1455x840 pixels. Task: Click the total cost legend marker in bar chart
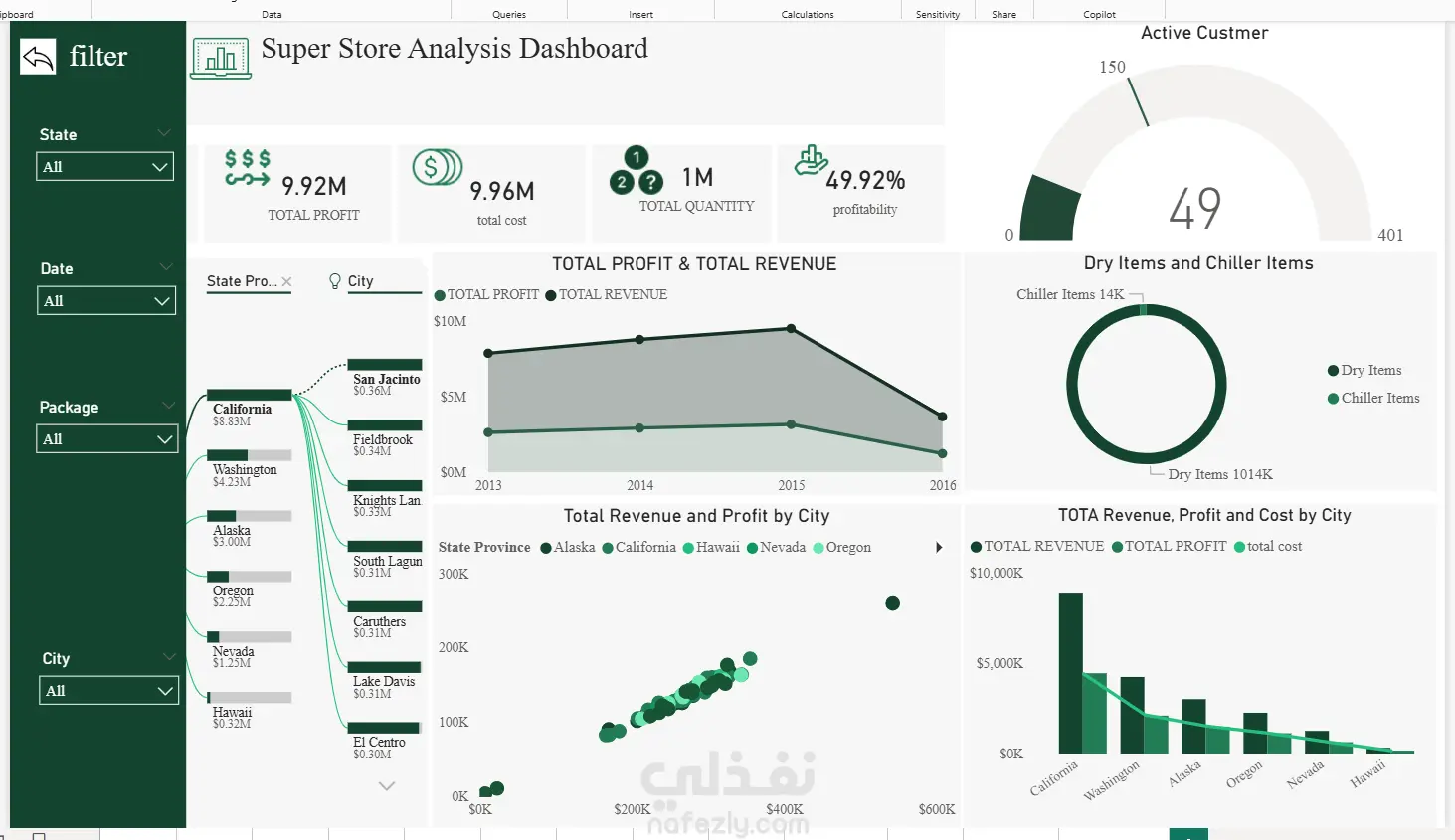tap(1239, 547)
